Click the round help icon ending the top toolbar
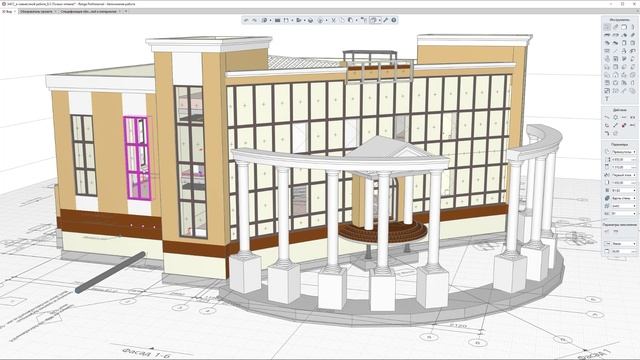 393,20
